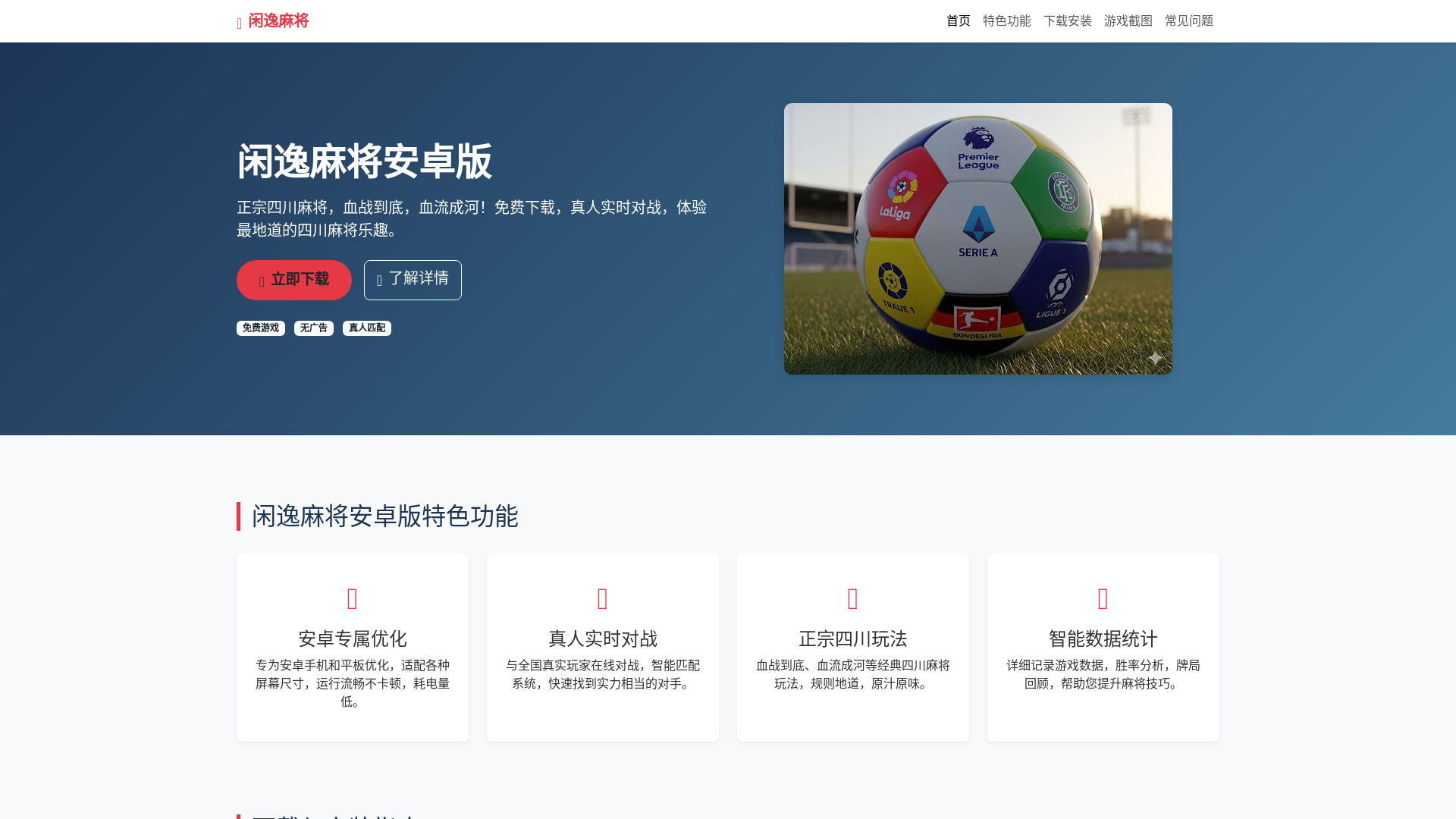Click the 免费游戏 badge
Viewport: 1456px width, 819px height.
click(261, 328)
